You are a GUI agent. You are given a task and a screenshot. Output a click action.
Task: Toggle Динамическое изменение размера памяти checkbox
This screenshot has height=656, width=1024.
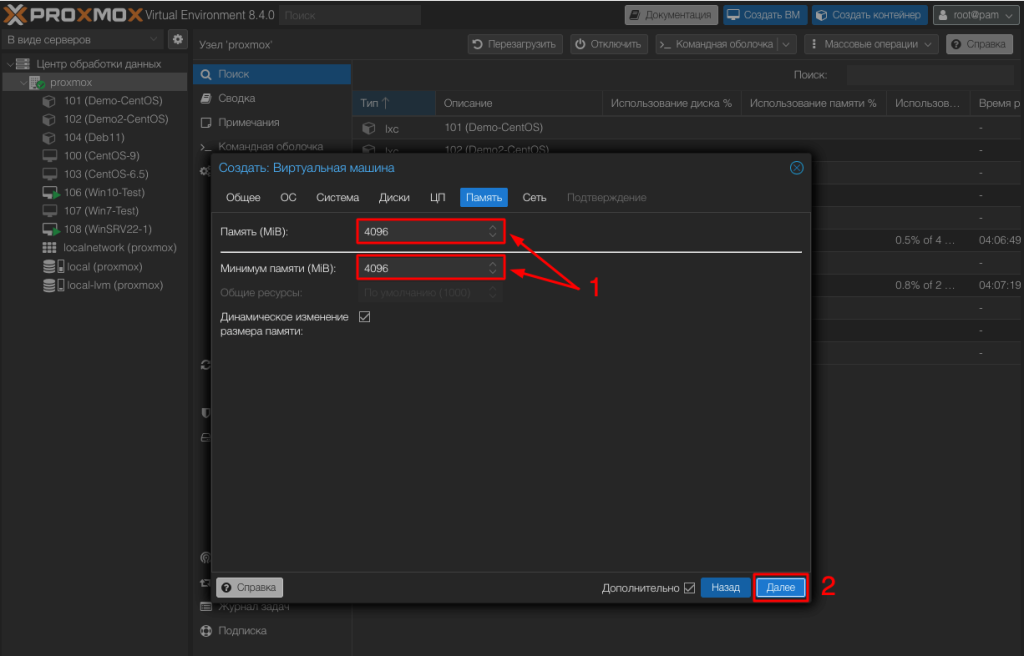click(364, 316)
